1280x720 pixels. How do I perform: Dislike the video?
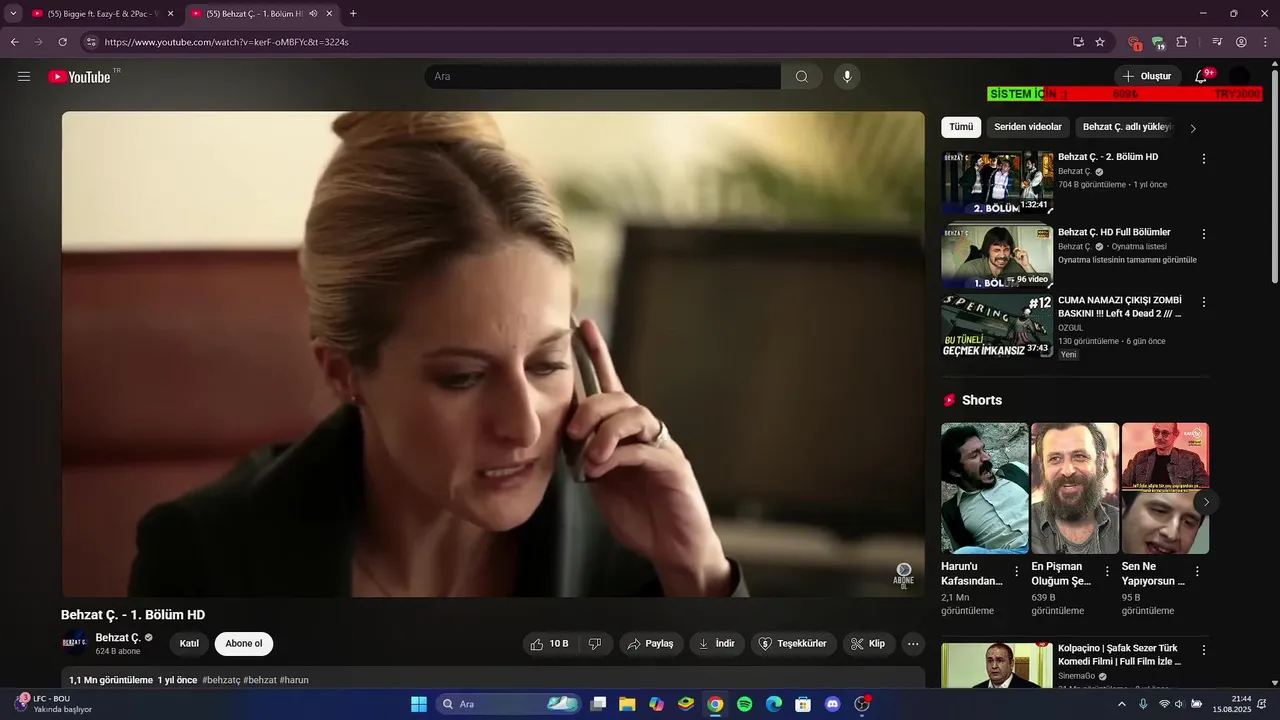coord(595,644)
